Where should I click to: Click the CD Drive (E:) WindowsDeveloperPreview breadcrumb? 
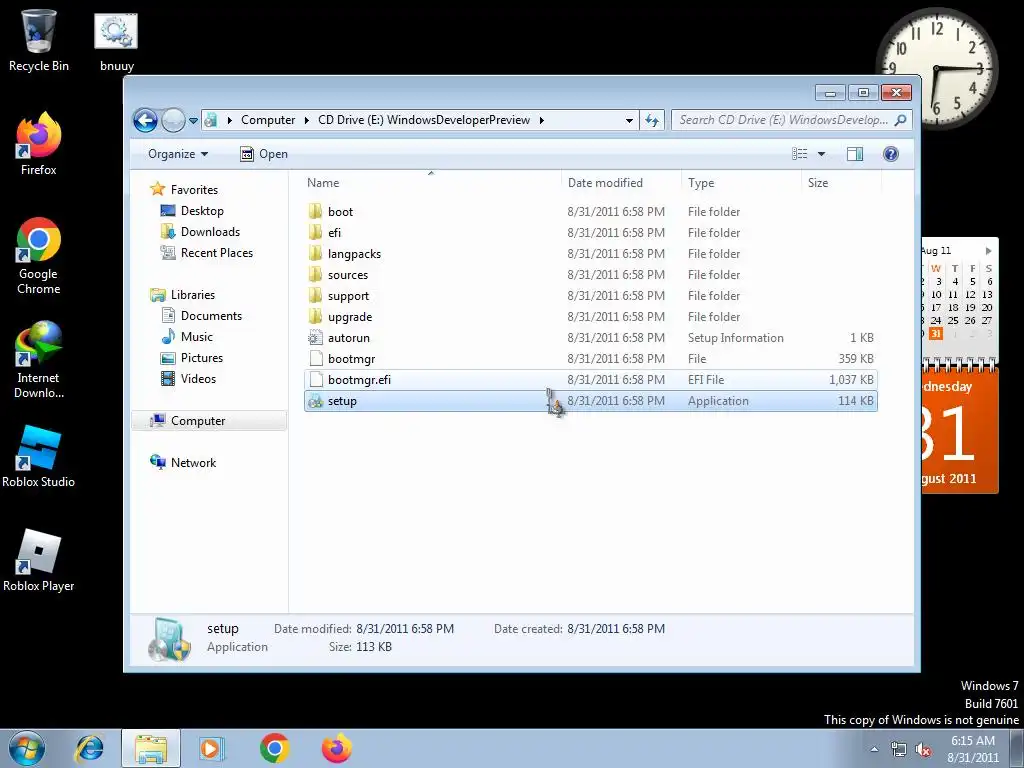(424, 120)
